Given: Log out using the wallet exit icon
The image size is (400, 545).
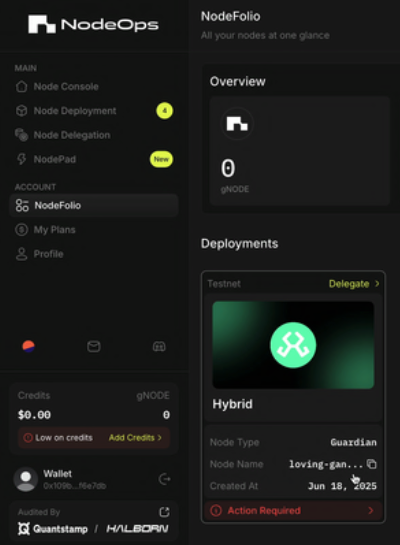Looking at the screenshot, I should (x=164, y=479).
